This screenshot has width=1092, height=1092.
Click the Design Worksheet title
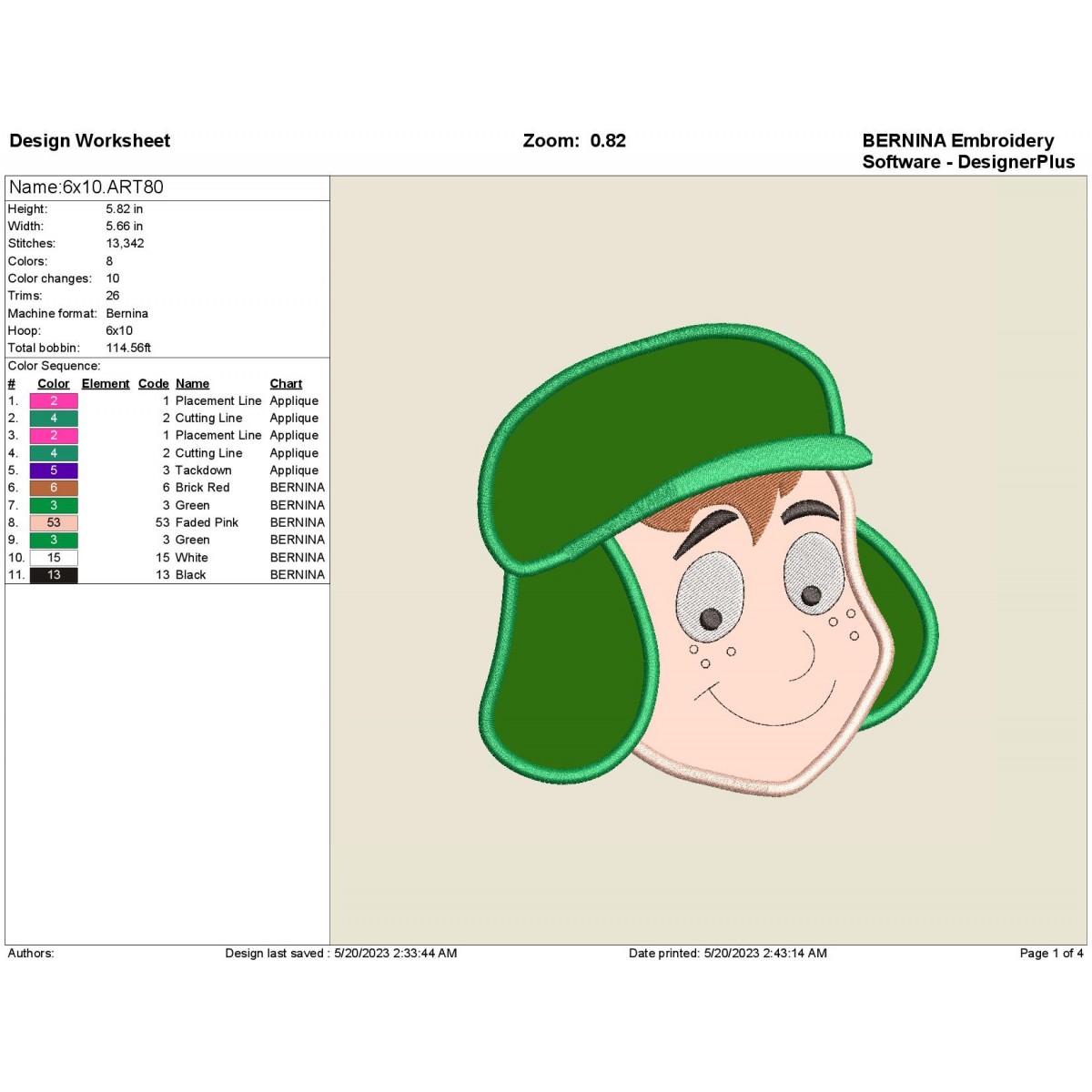pyautogui.click(x=90, y=141)
